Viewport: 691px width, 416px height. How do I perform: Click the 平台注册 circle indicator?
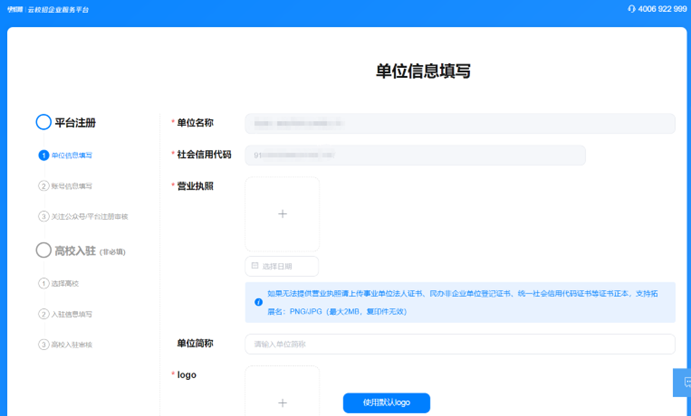tap(43, 122)
